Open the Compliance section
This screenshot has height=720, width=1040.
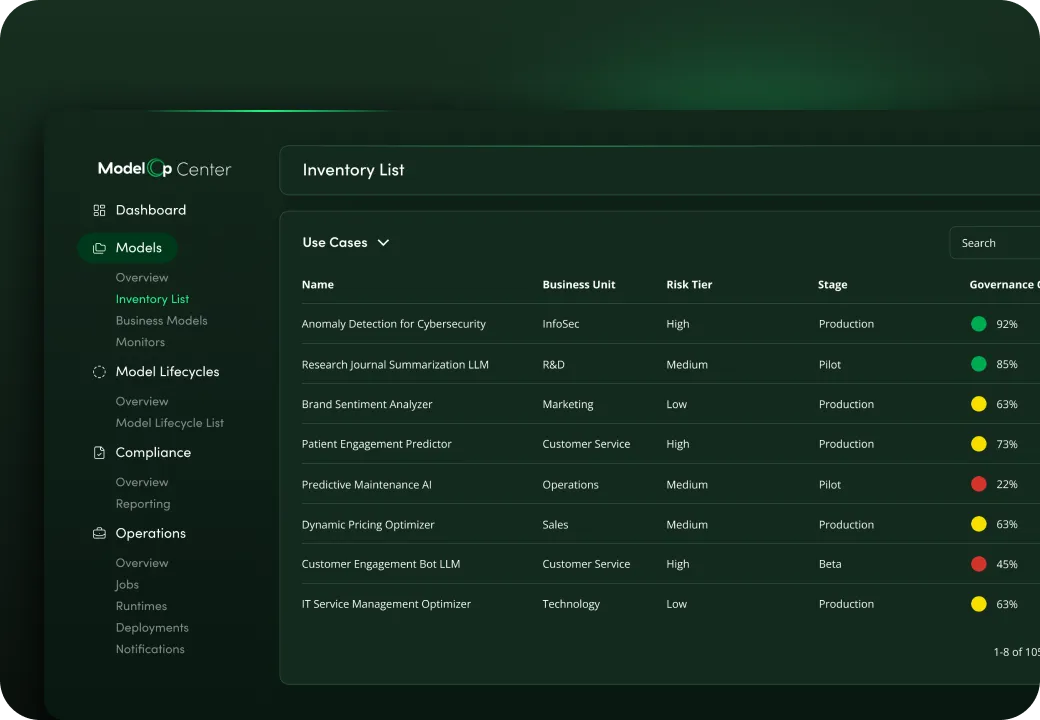tap(153, 453)
